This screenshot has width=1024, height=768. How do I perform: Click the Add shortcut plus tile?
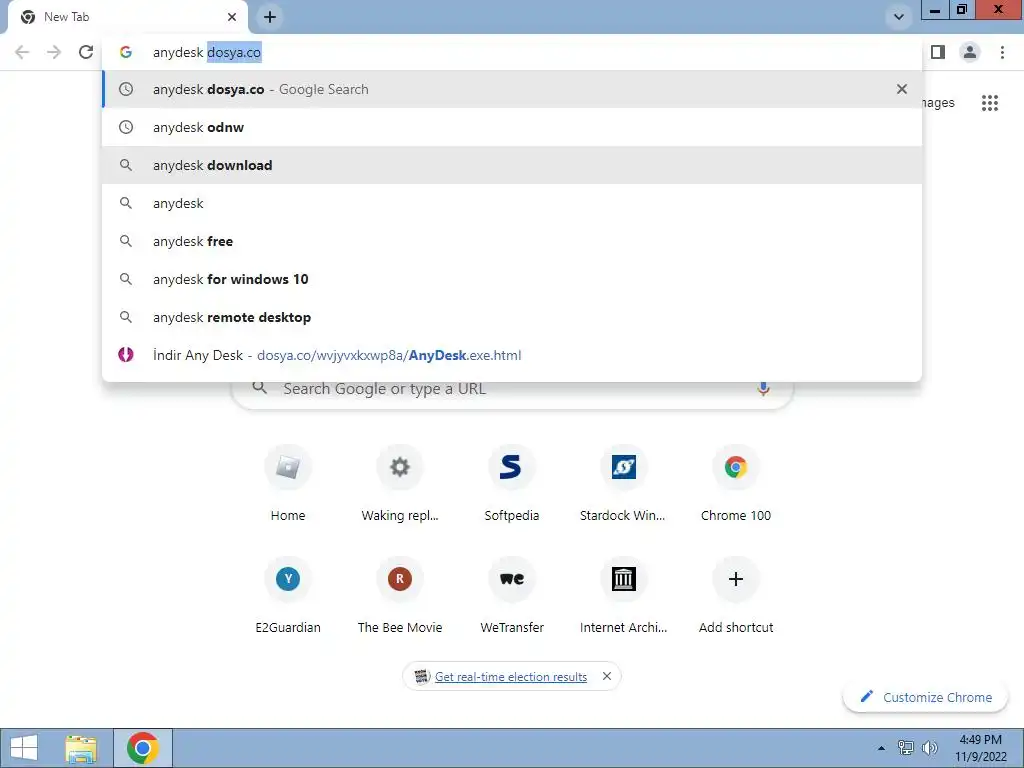736,596
